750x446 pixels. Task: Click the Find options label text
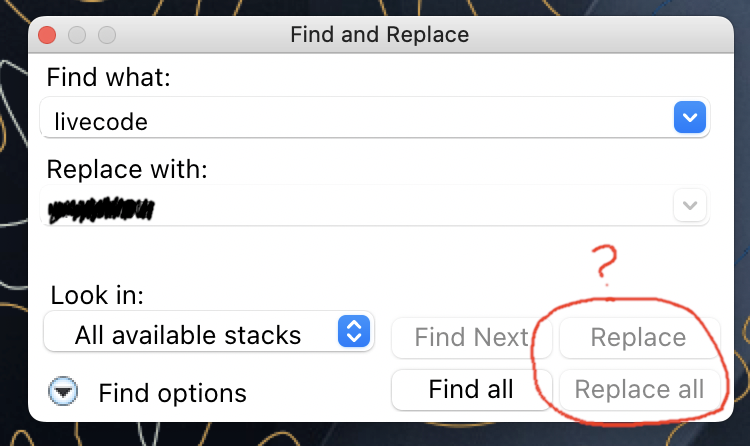pos(172,393)
